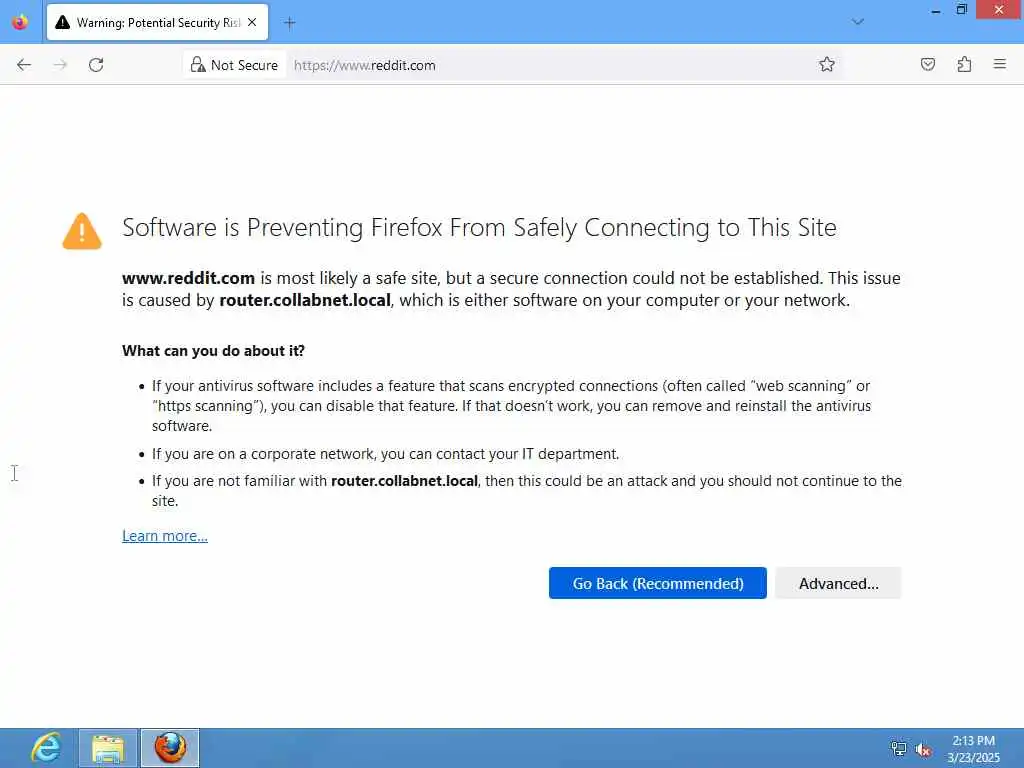The image size is (1024, 768).
Task: Expand the list all tabs chevron
Action: point(858,22)
